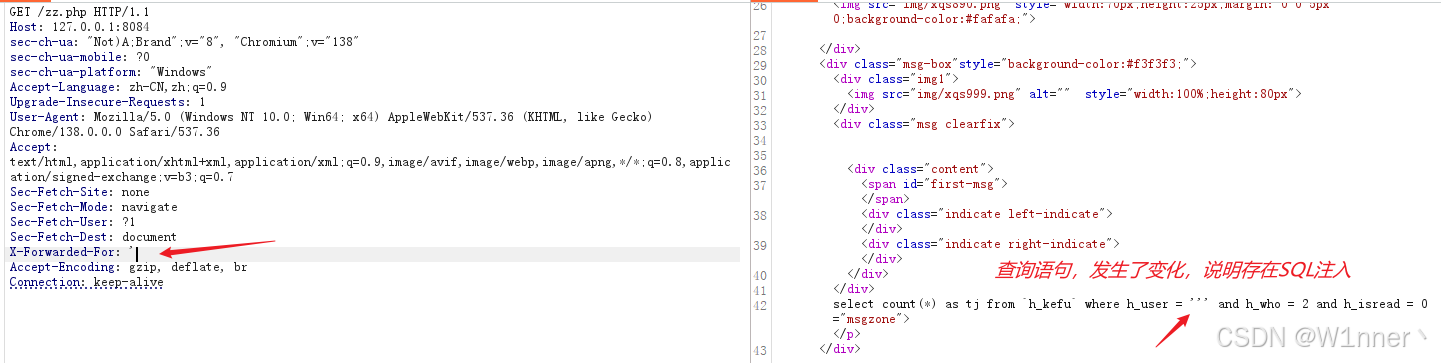Click the 'indicate left-indicate' div line

click(987, 214)
